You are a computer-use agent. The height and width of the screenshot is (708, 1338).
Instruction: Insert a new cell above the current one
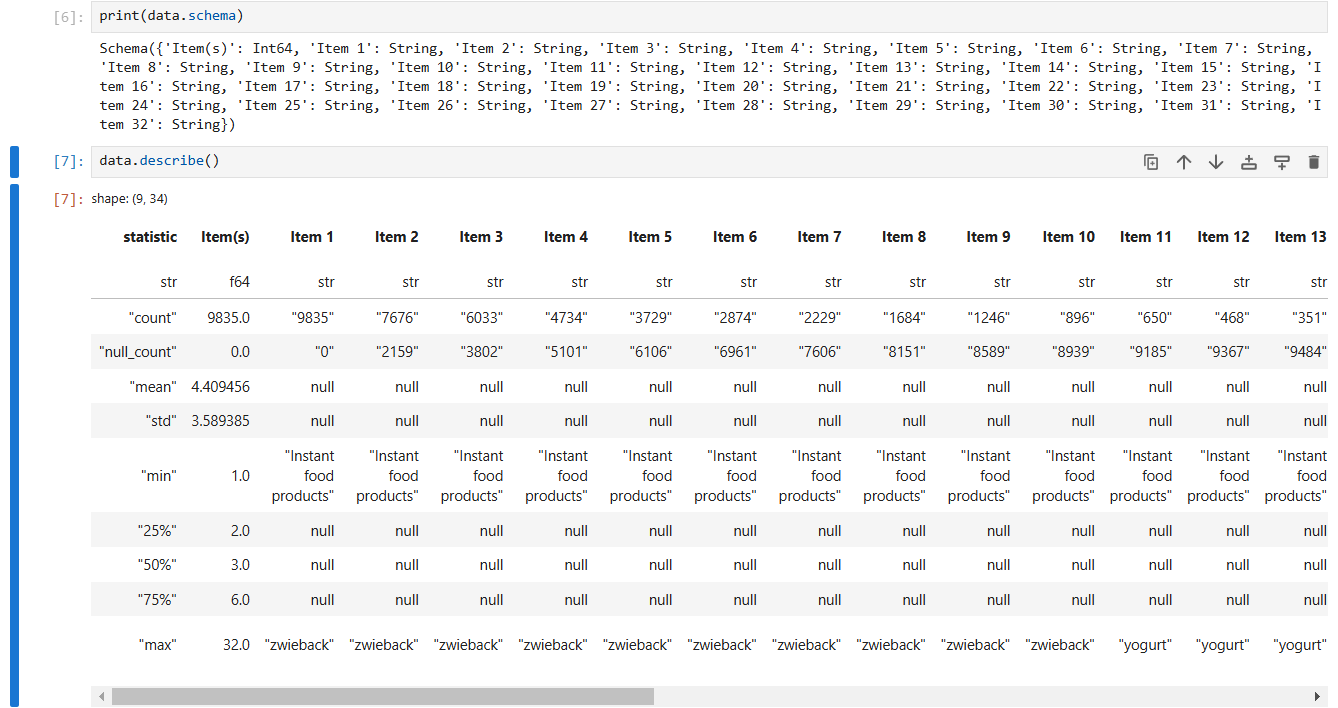pyautogui.click(x=1249, y=162)
